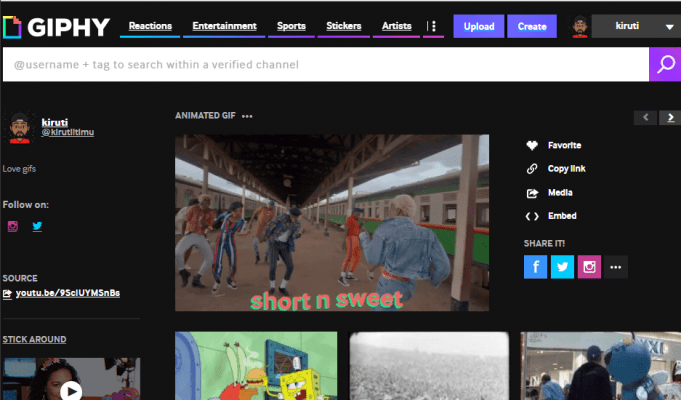Open the black-and-white crowd GIF

(x=429, y=366)
